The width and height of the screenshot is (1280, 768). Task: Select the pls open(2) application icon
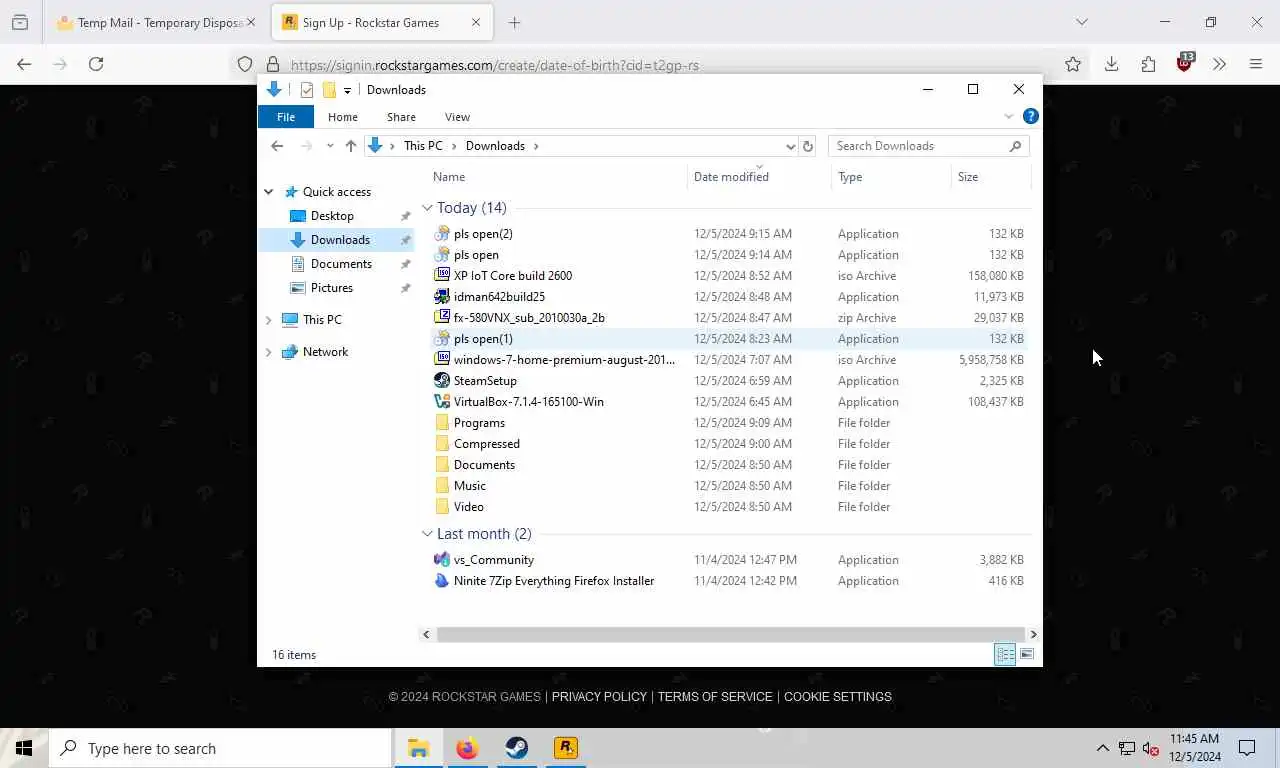coord(442,234)
